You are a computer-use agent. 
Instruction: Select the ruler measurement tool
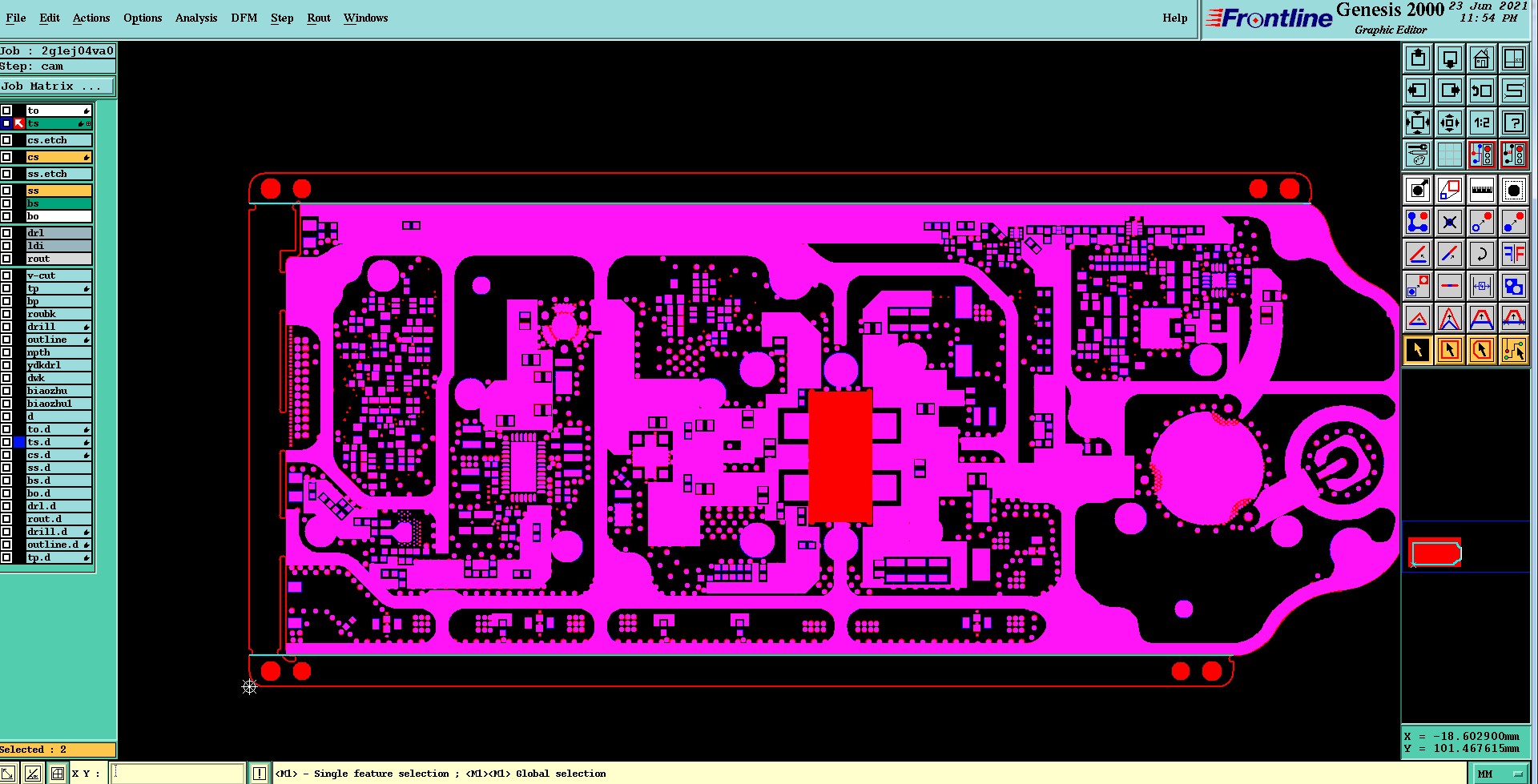coord(1482,191)
